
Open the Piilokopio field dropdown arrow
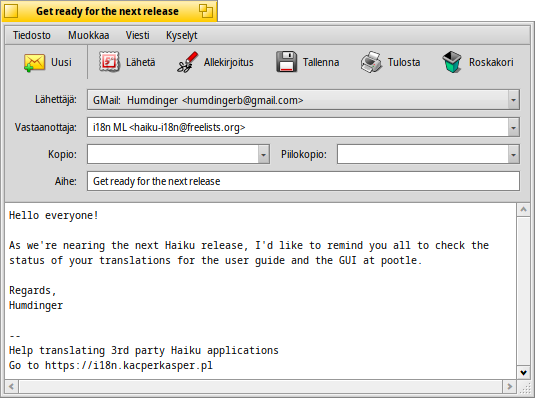pyautogui.click(x=513, y=154)
